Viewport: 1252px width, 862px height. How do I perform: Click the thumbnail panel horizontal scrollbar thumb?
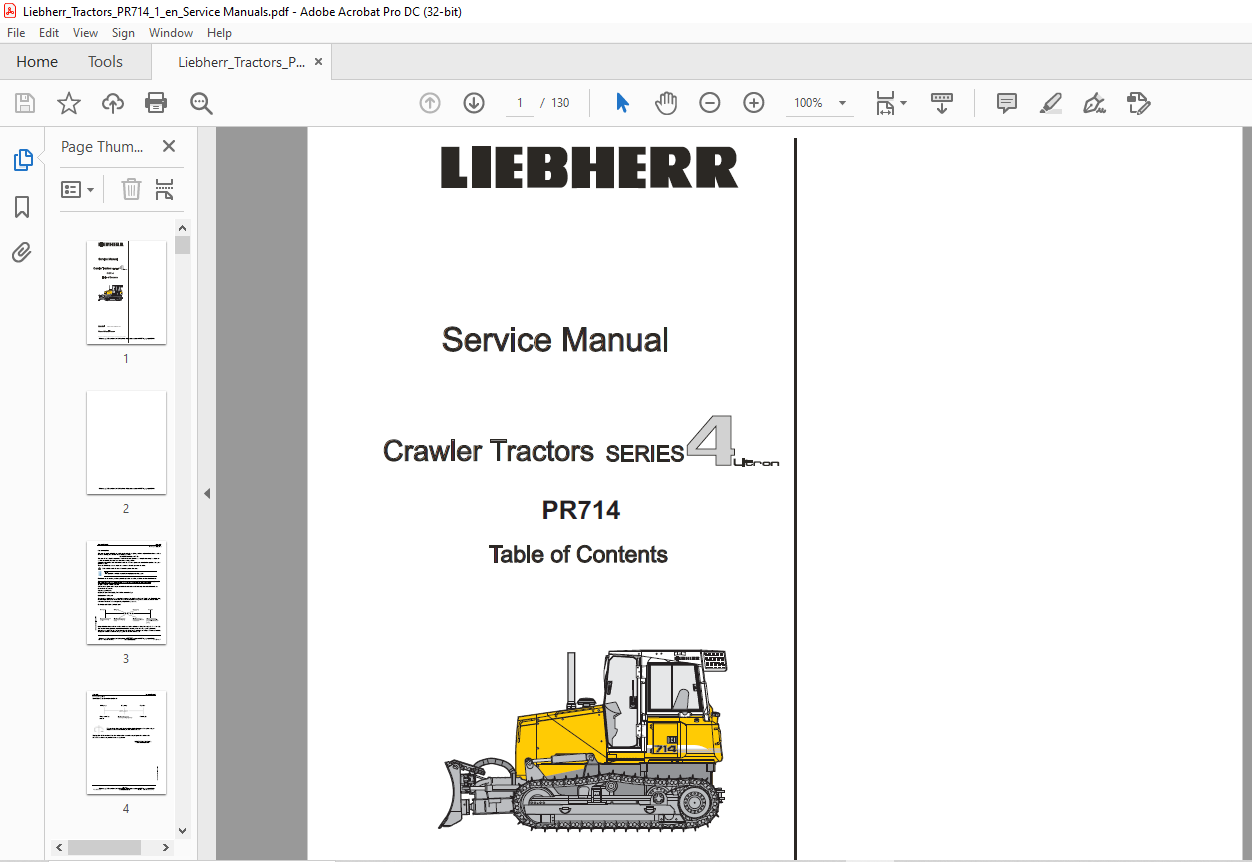(105, 847)
